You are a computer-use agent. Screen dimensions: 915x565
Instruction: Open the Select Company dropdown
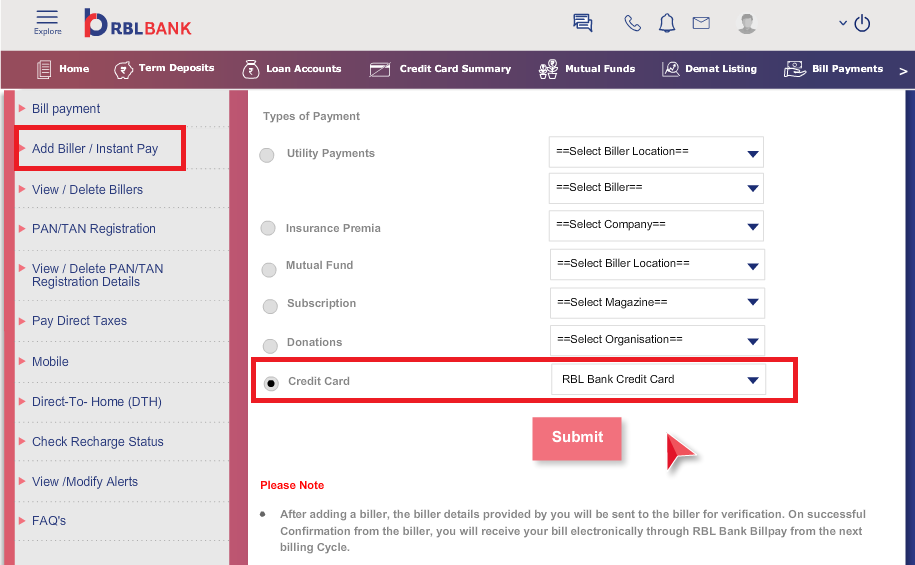(656, 225)
